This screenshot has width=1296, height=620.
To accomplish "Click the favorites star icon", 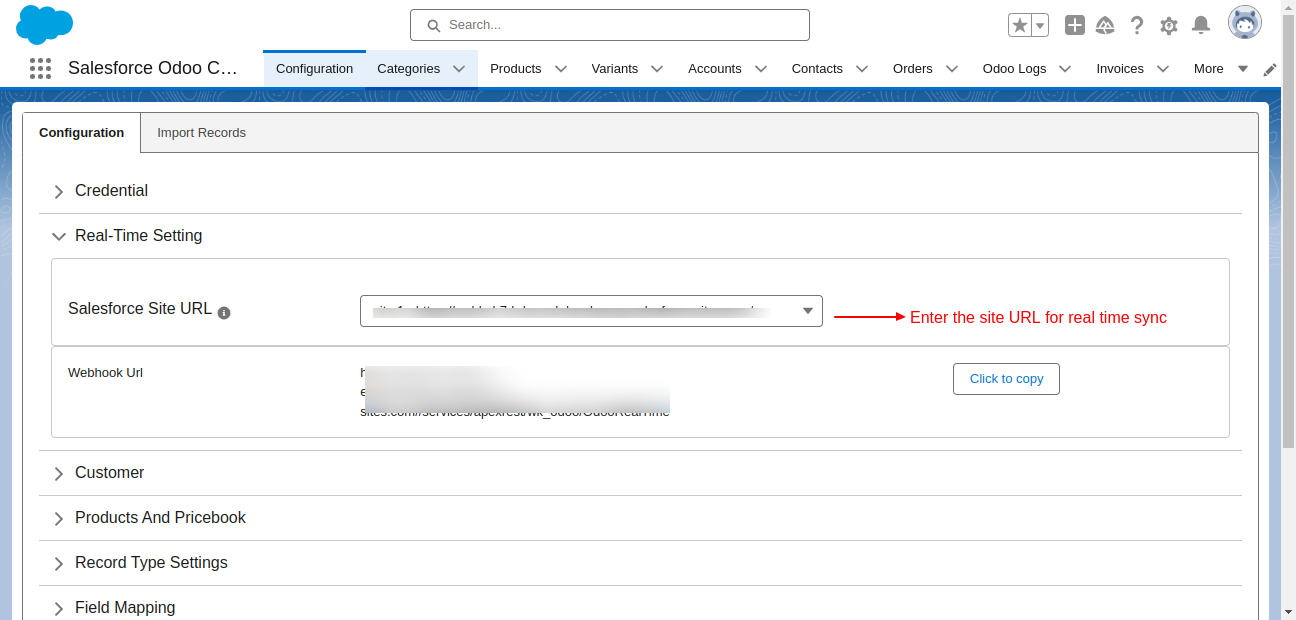I will (x=1019, y=24).
